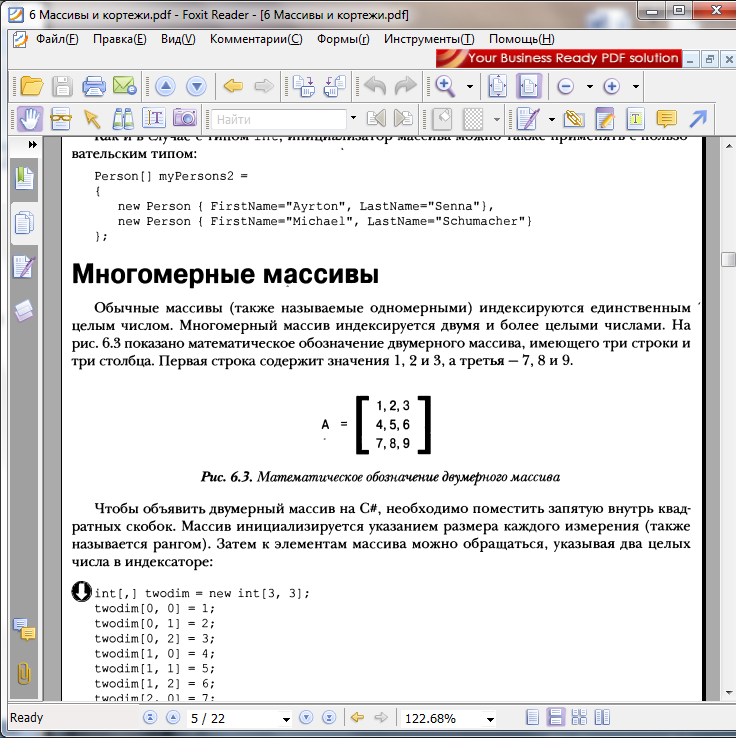The width and height of the screenshot is (736, 738).
Task: Open the Инструменты menu
Action: click(429, 39)
